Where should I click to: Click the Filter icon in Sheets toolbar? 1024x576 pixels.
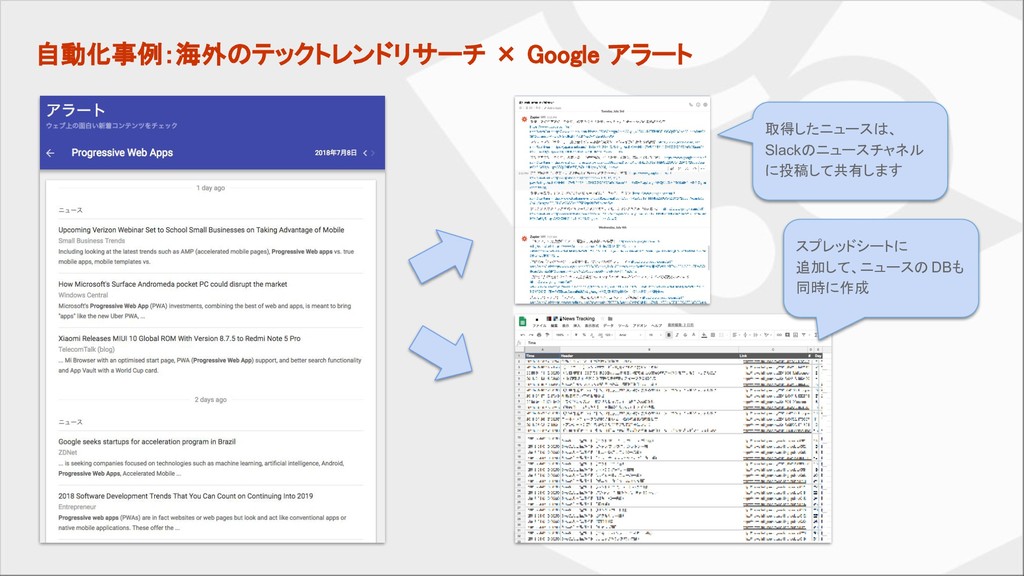(803, 335)
